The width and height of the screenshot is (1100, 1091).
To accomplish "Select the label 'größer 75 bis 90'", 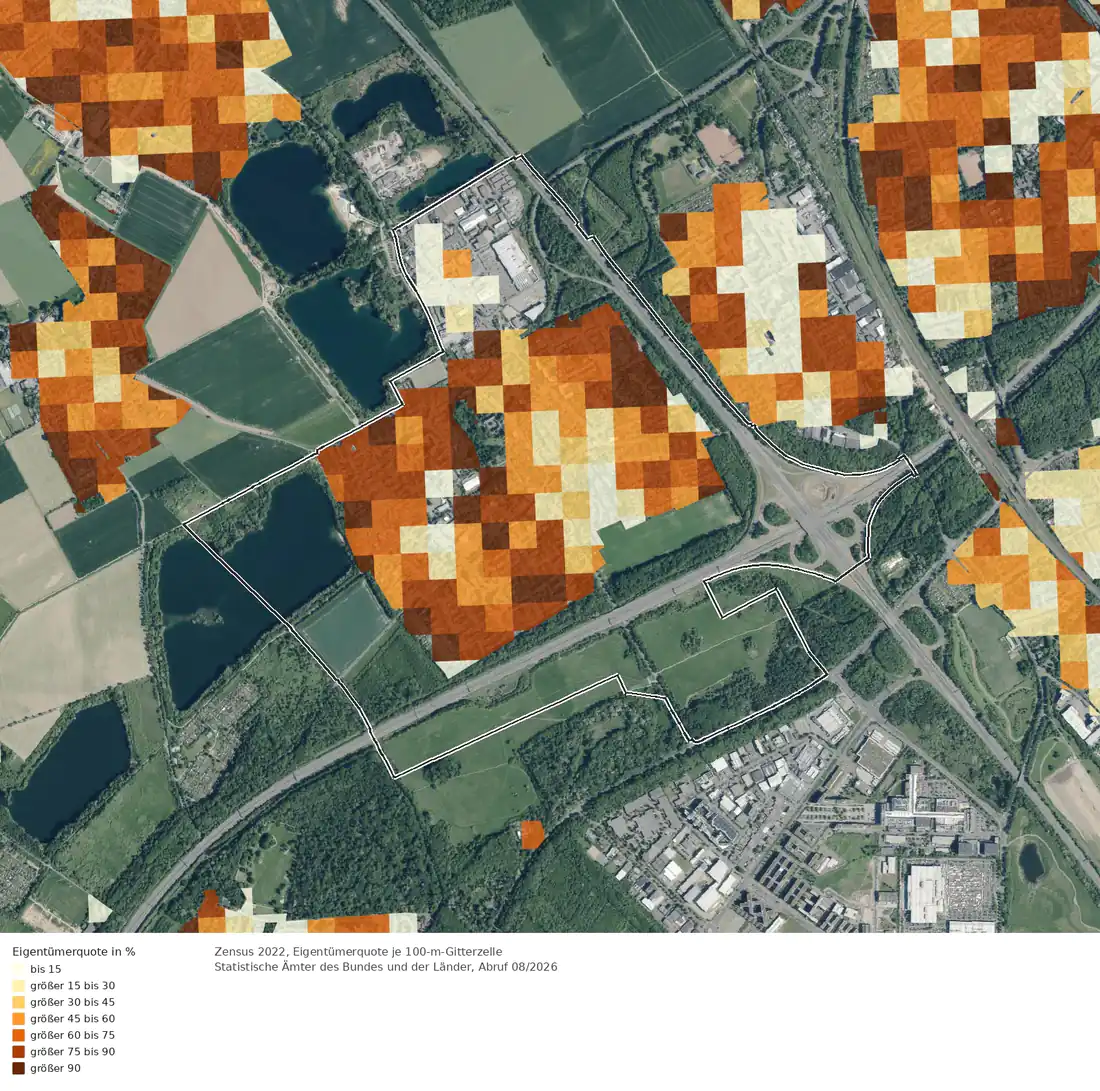I will pyautogui.click(x=72, y=1052).
